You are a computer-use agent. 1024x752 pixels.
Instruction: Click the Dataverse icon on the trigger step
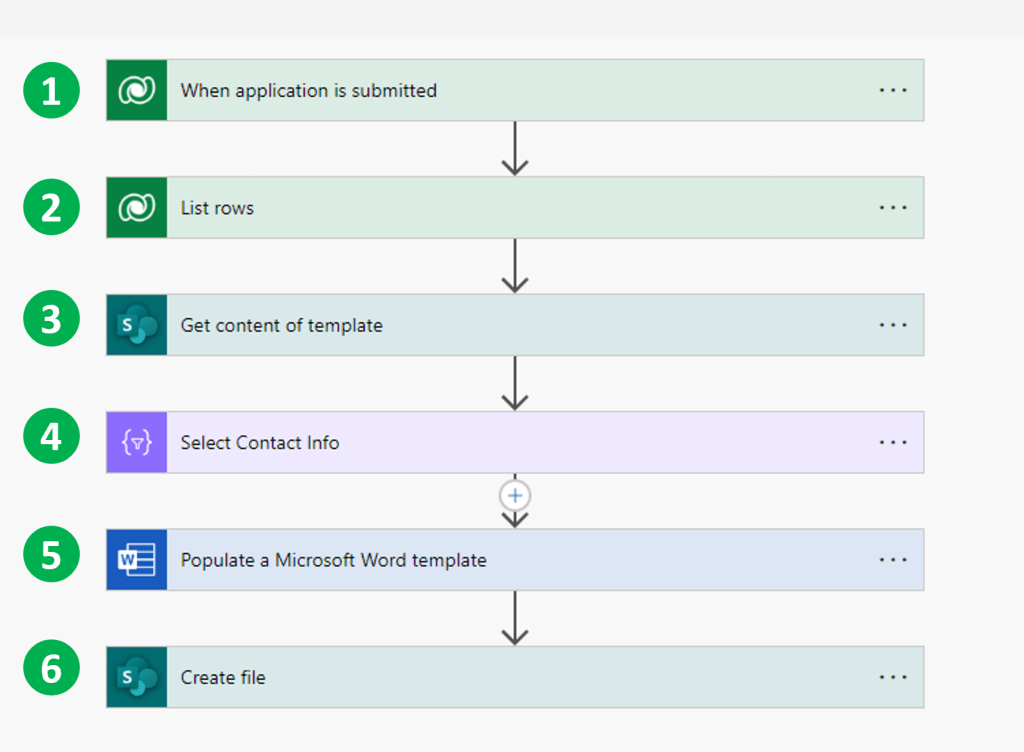point(136,90)
